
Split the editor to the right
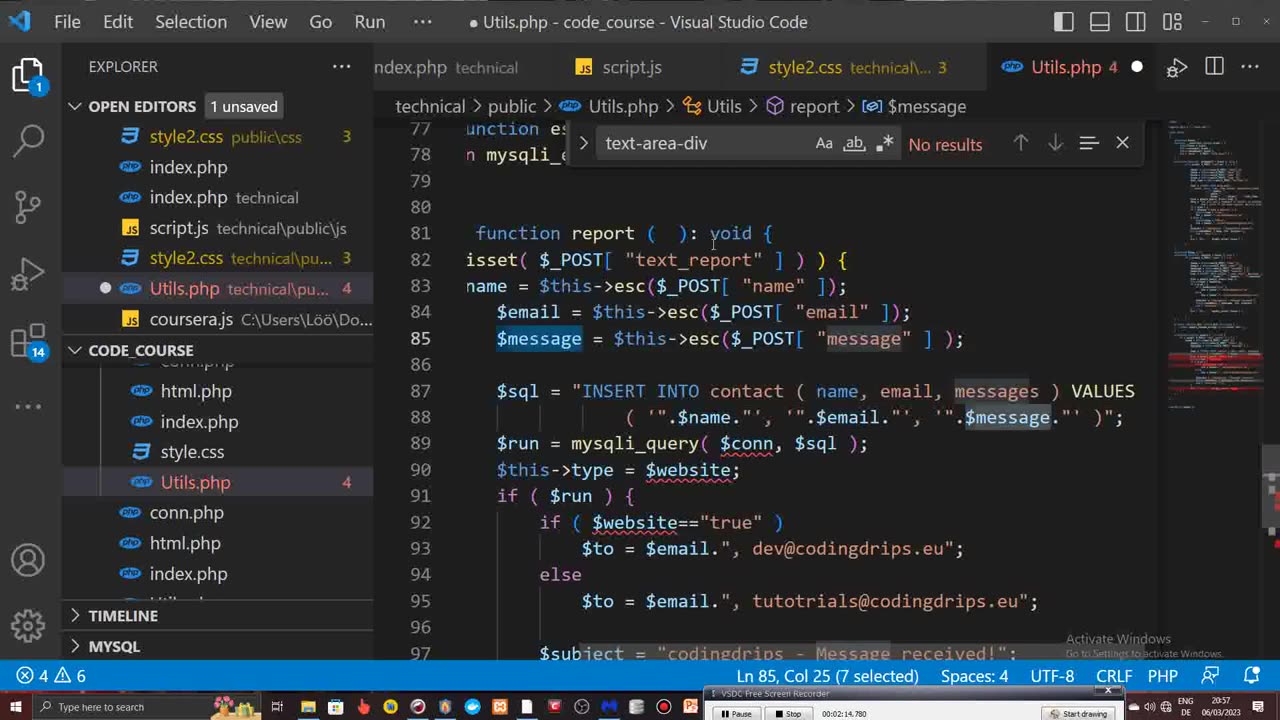pyautogui.click(x=1214, y=67)
